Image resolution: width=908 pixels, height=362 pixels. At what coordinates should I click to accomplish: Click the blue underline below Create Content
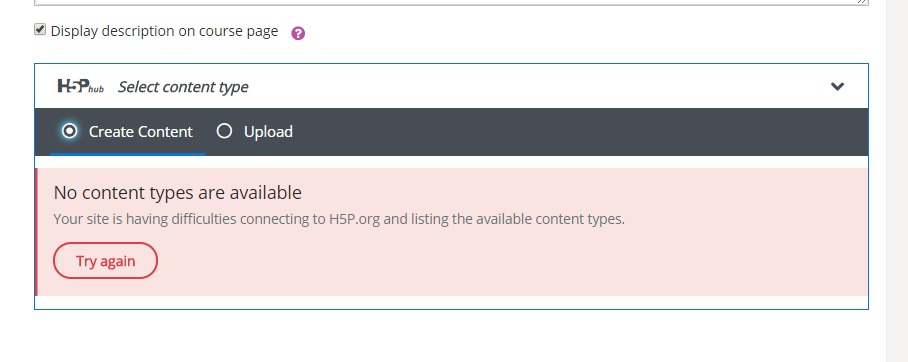127,154
